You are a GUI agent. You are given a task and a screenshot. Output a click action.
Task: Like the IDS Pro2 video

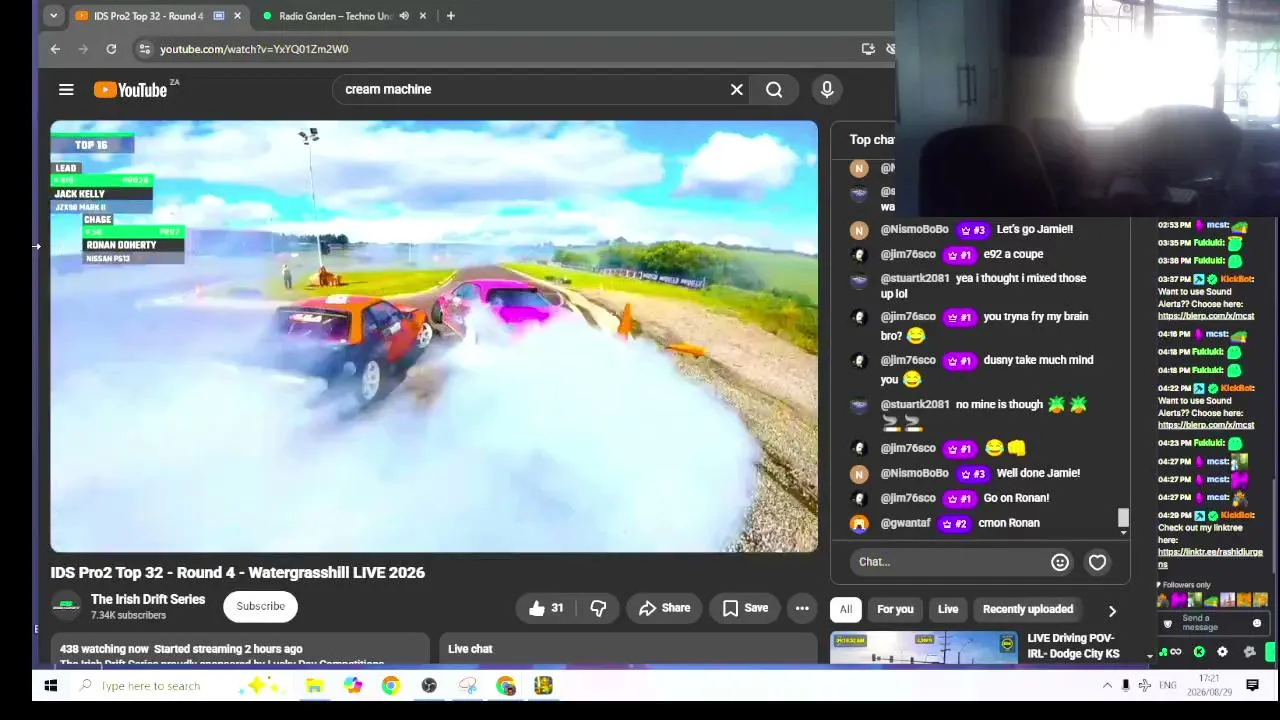546,608
